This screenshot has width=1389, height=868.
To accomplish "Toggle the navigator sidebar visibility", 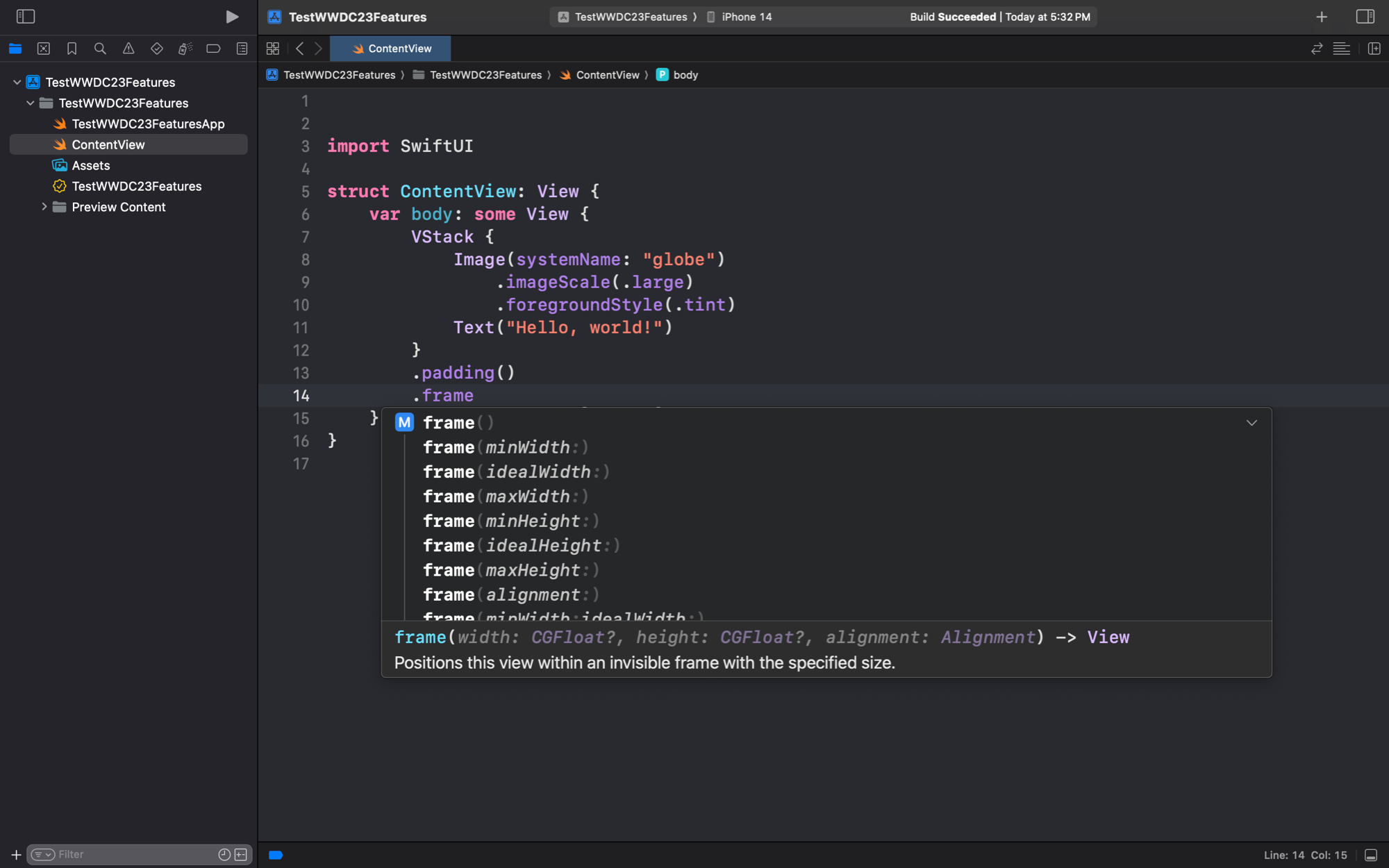I will pos(25,16).
